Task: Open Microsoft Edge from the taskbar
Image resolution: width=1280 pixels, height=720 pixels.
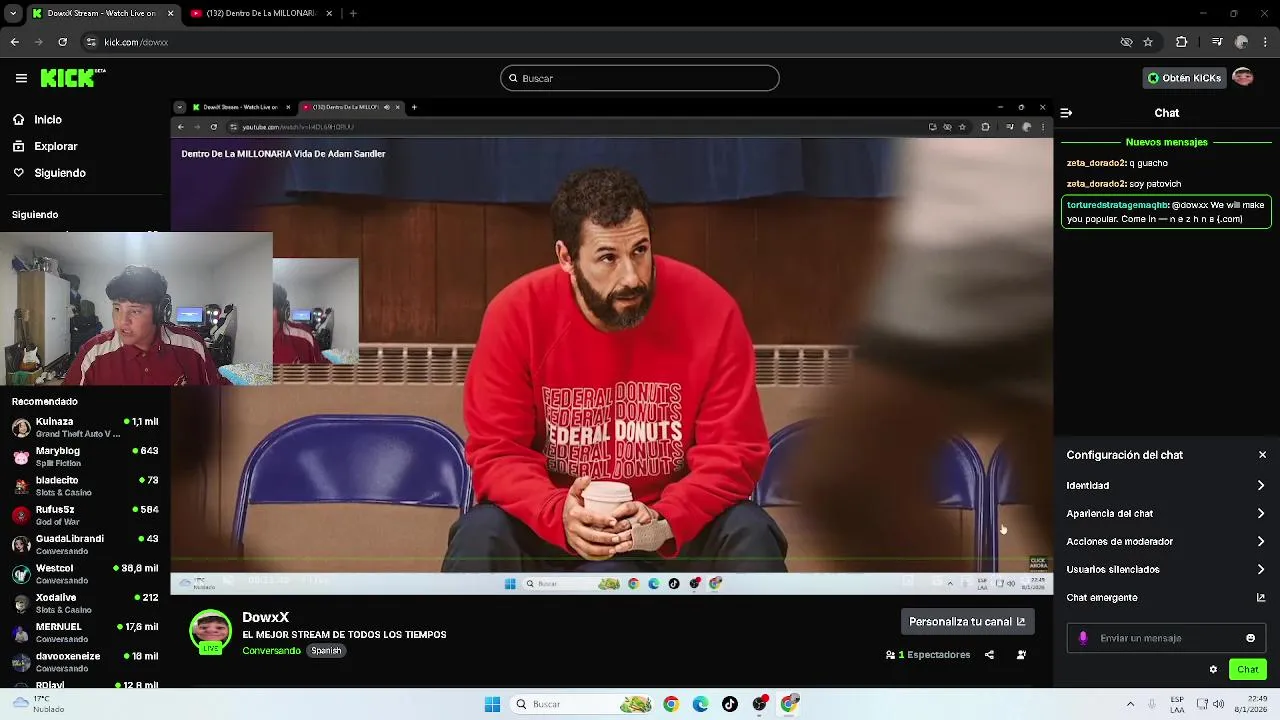Action: [x=700, y=704]
